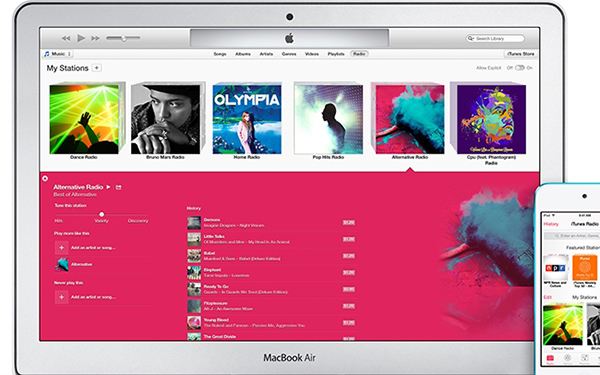Buy Elephant with its price button

(349, 272)
